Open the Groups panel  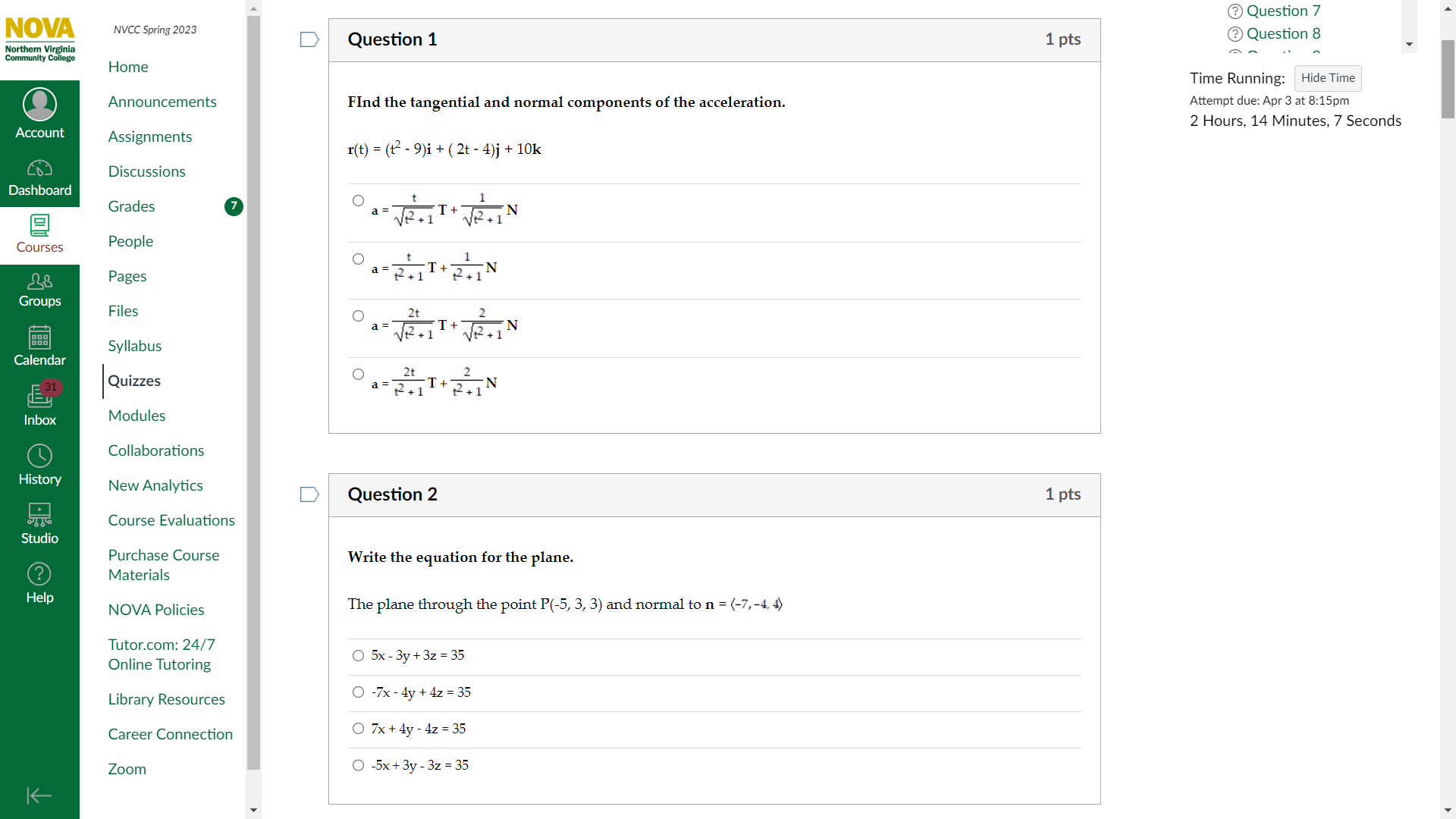[39, 290]
